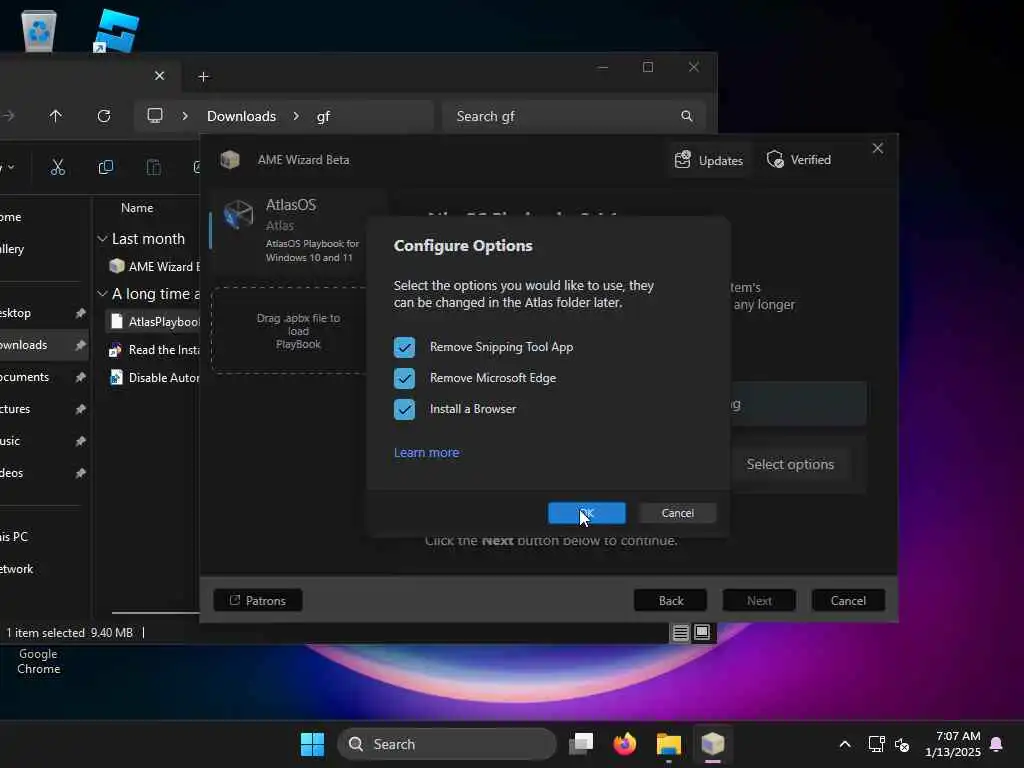This screenshot has width=1024, height=768.
Task: Click gf folder in the breadcrumb
Action: tap(323, 116)
